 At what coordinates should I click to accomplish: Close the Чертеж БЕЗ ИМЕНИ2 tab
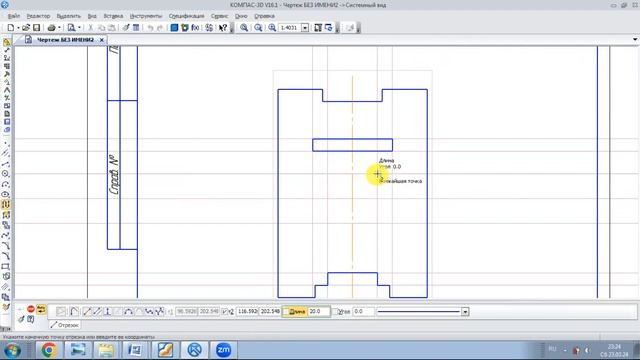click(102, 40)
